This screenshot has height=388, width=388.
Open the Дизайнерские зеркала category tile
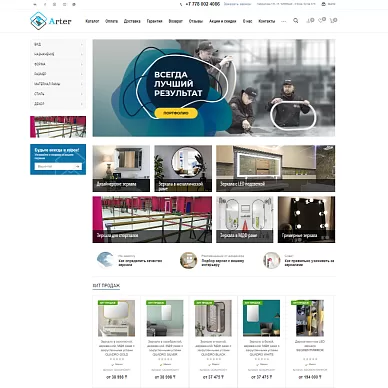point(121,168)
